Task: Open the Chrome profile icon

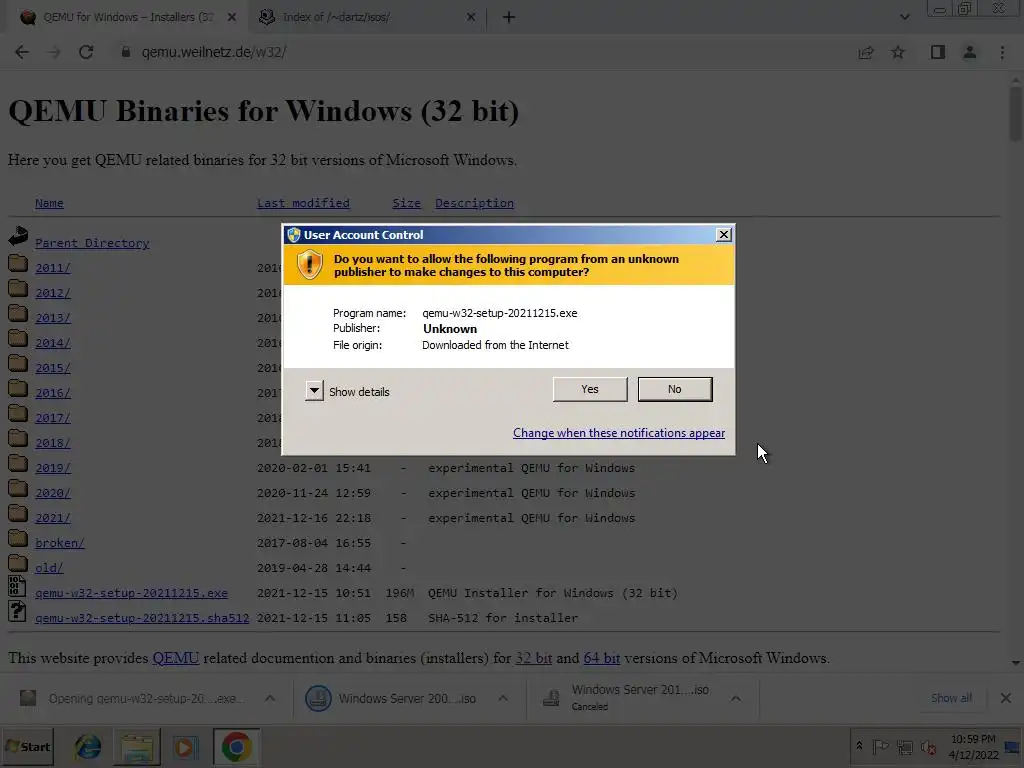Action: click(970, 52)
